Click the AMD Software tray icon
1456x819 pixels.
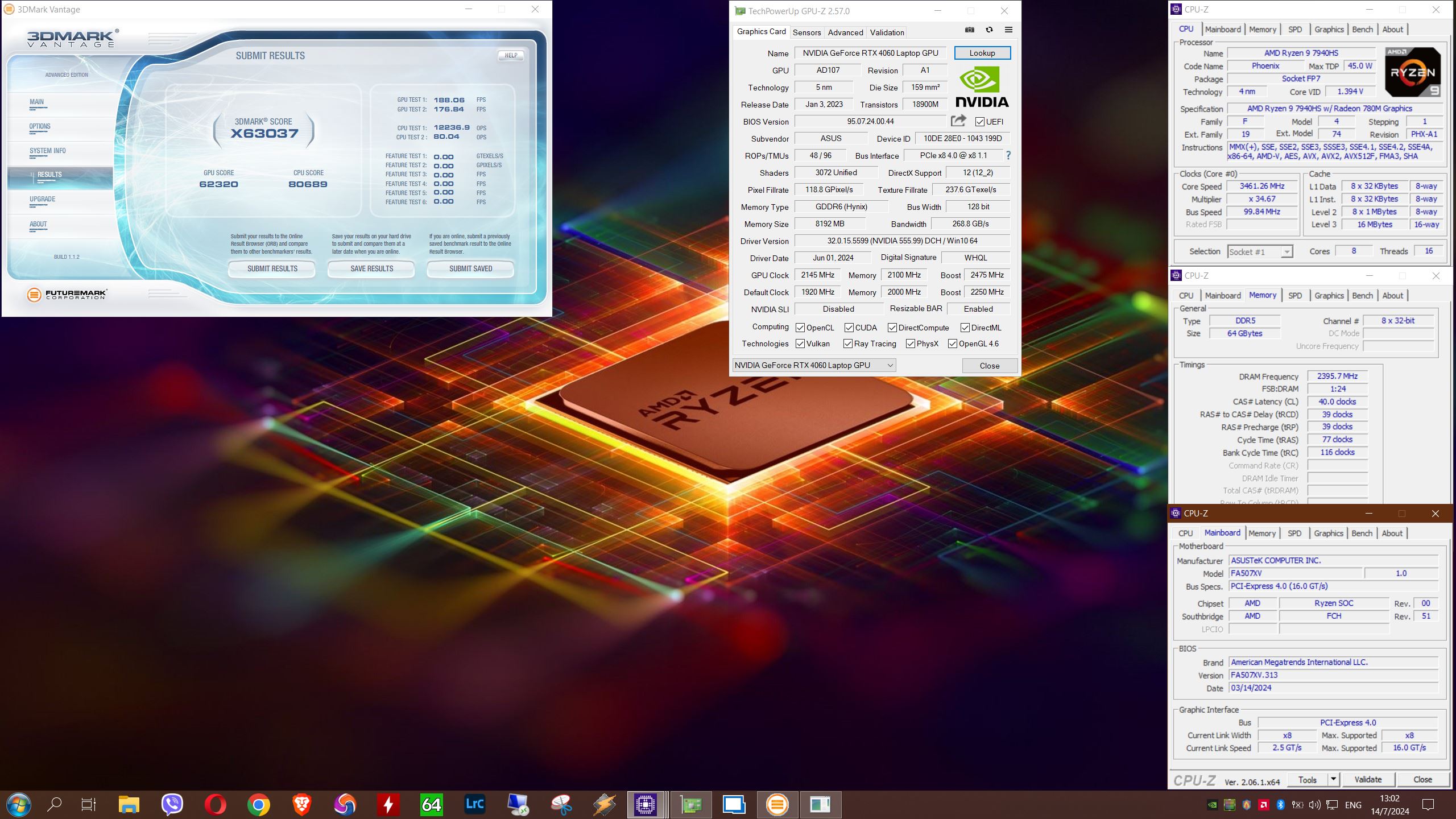(x=1264, y=805)
